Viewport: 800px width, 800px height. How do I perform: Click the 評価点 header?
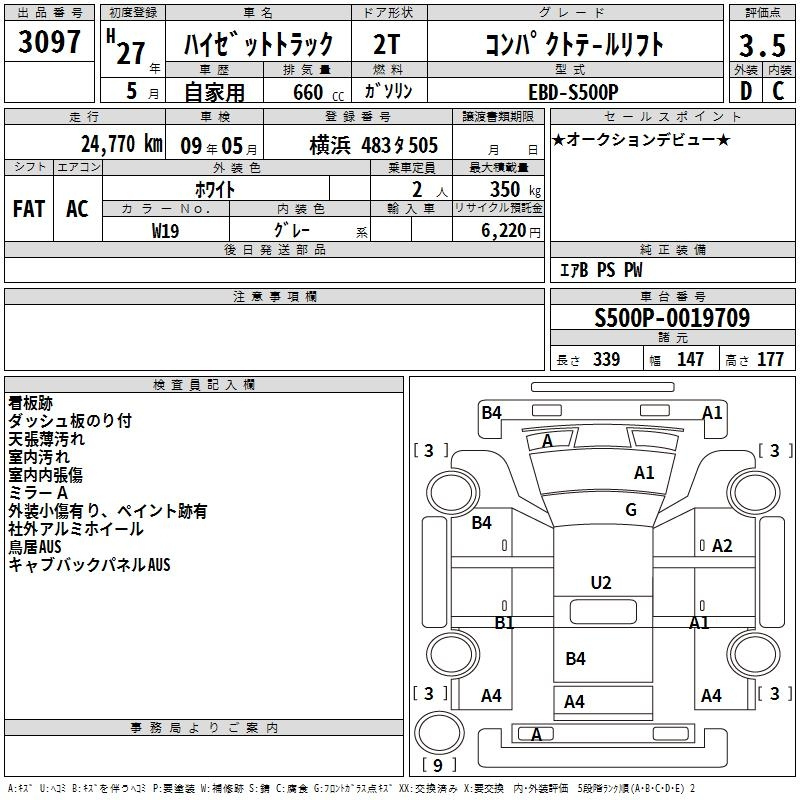(762, 13)
